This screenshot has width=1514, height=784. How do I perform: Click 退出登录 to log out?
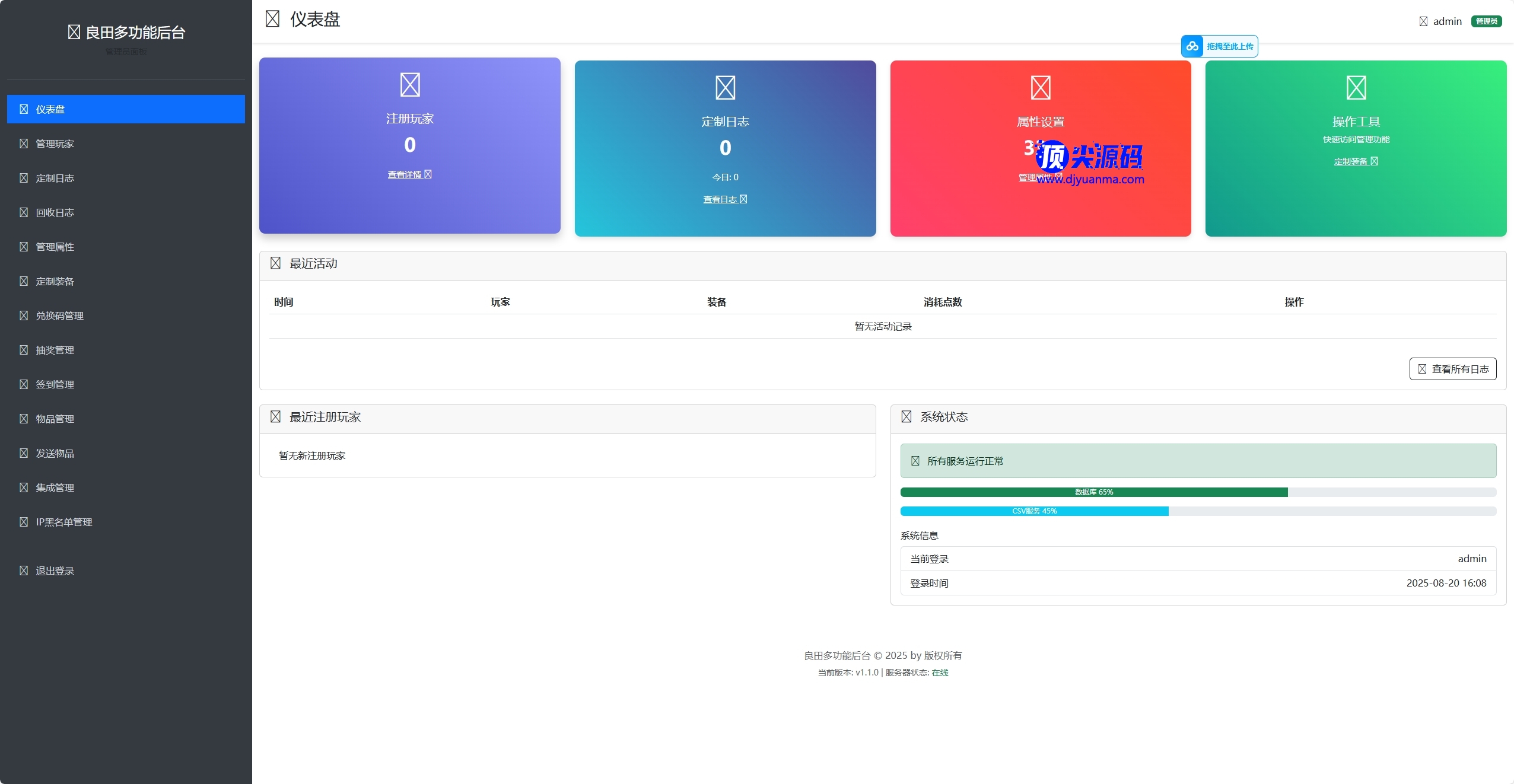coord(55,571)
